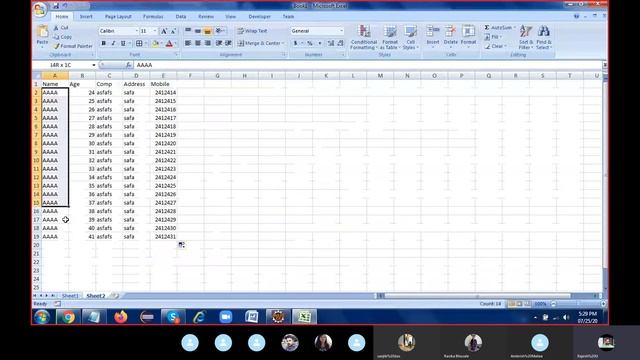
Task: Toggle Underline formatting
Action: tap(123, 43)
